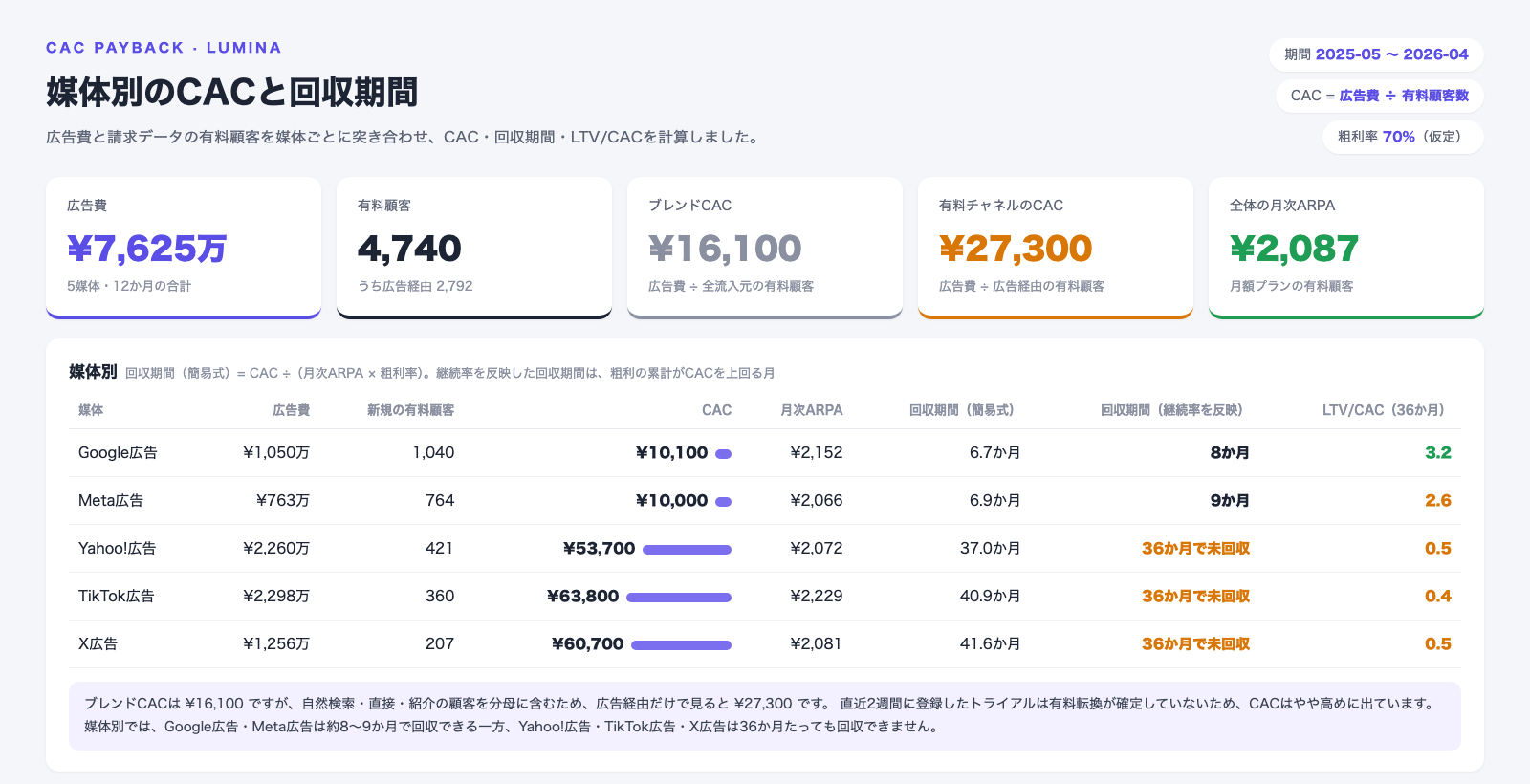Image resolution: width=1530 pixels, height=784 pixels.
Task: Click the CAC column header
Action: tap(716, 410)
